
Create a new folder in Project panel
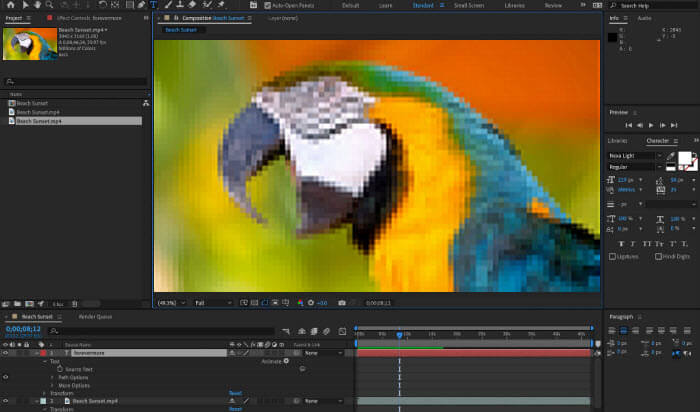[18, 303]
